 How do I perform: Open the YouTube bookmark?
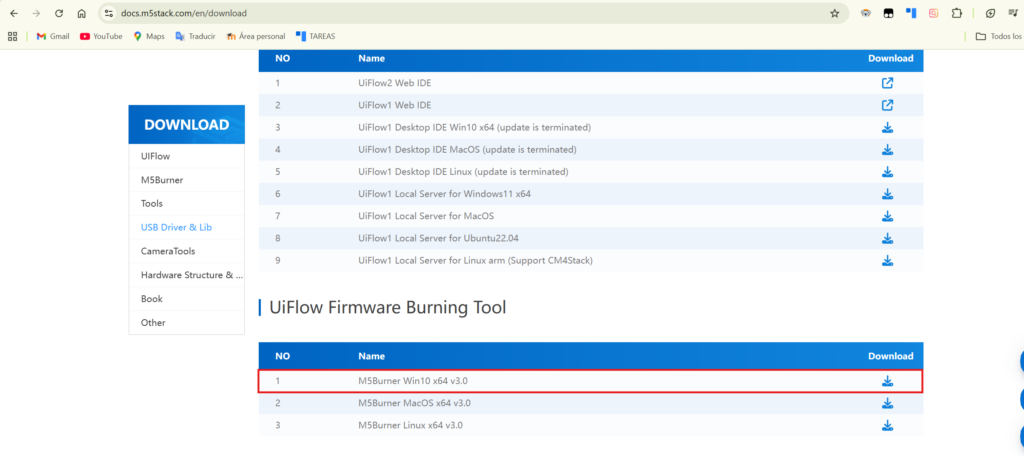pos(100,36)
